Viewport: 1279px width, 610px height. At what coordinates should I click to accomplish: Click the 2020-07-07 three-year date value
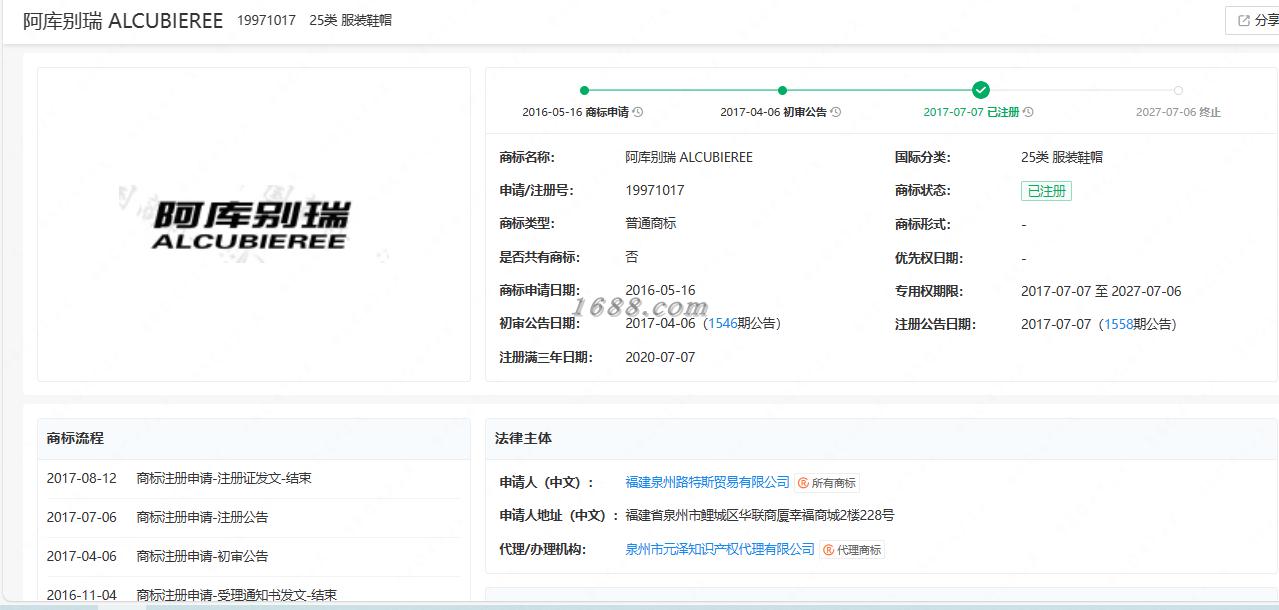(660, 357)
